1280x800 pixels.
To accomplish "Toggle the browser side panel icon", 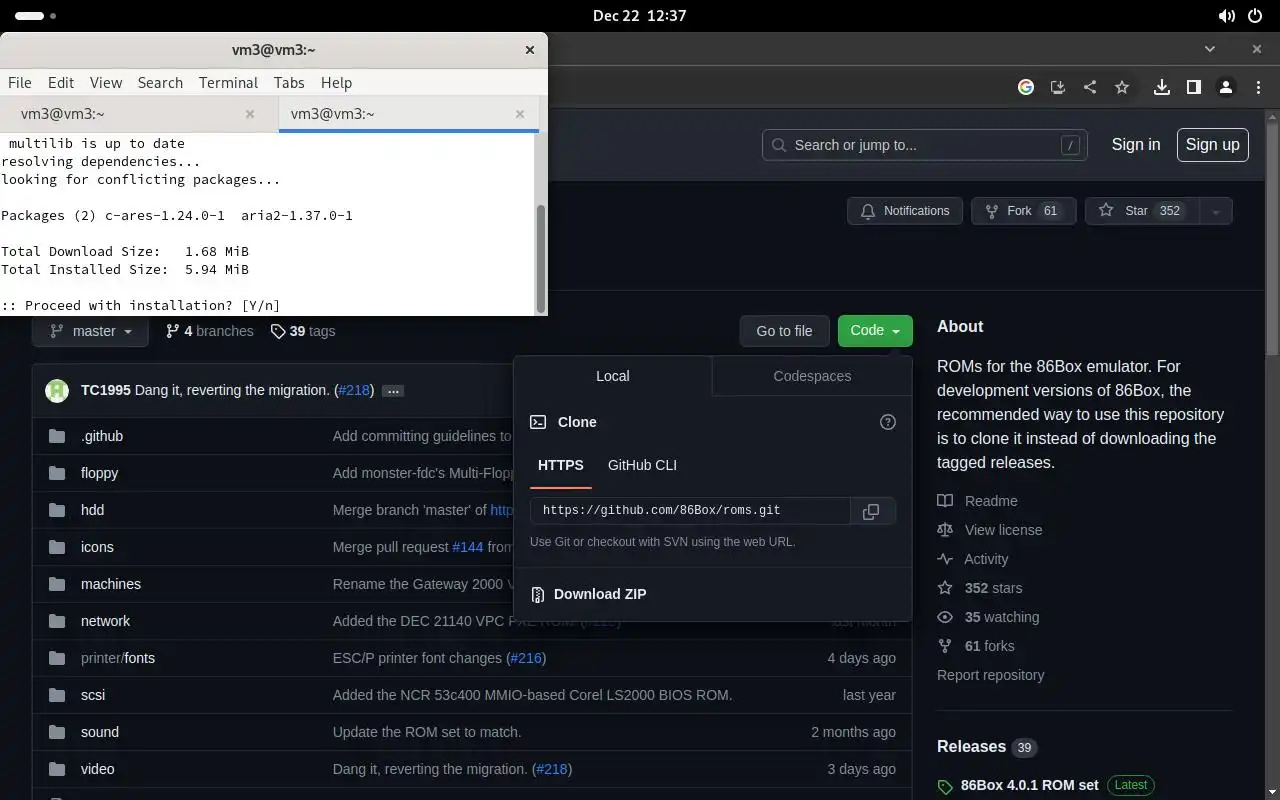I will tap(1194, 87).
